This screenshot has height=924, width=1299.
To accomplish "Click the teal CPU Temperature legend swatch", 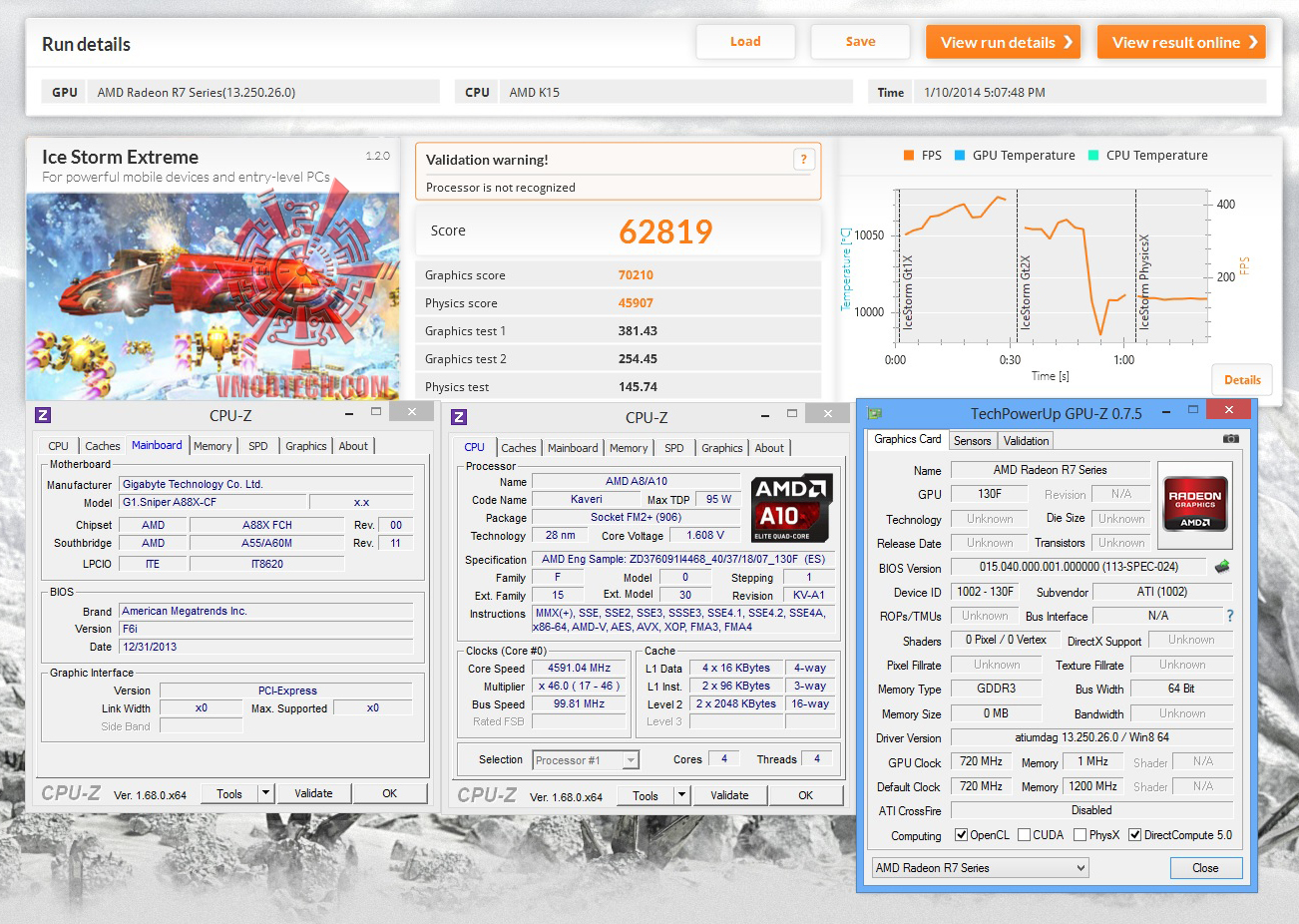I will (1093, 156).
